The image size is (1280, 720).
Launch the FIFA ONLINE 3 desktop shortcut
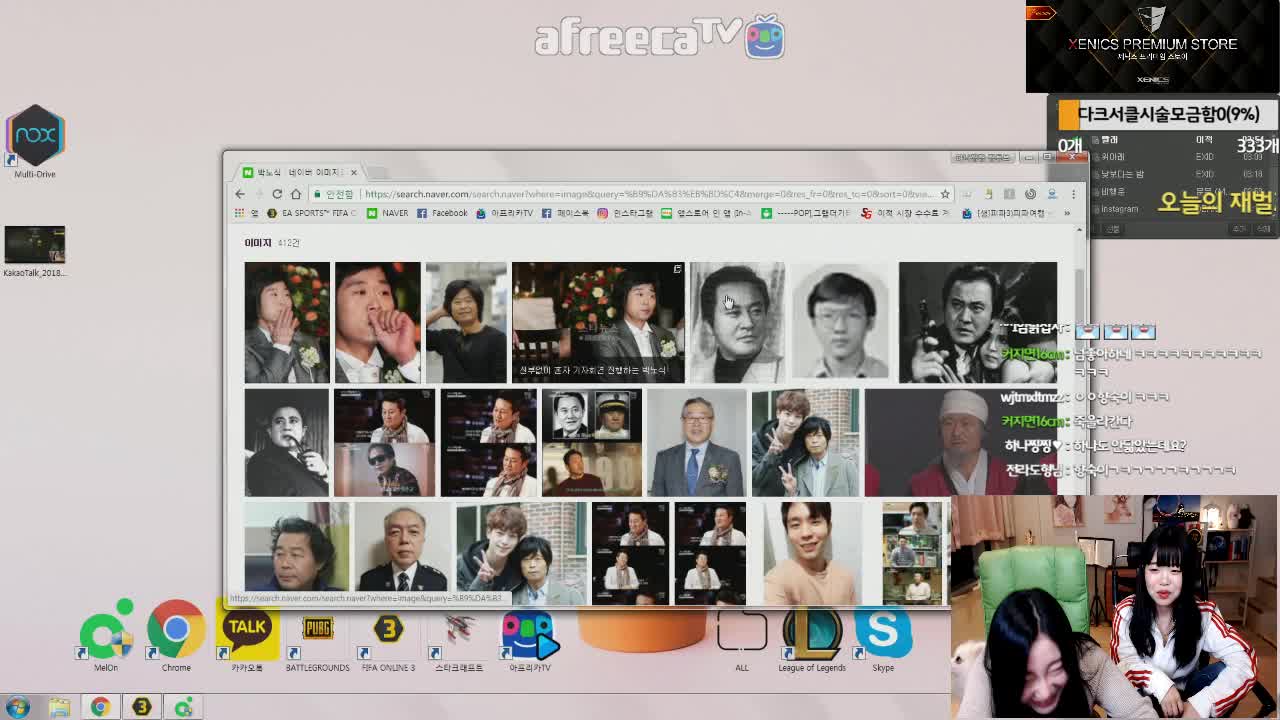(x=388, y=632)
